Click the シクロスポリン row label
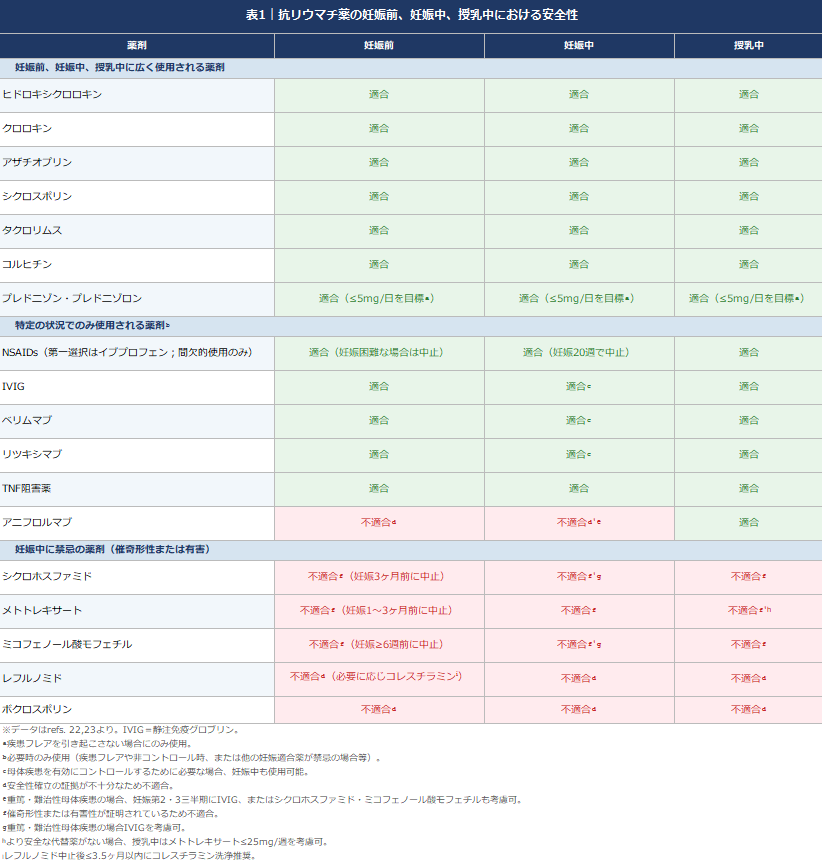822x868 pixels. [x=37, y=197]
